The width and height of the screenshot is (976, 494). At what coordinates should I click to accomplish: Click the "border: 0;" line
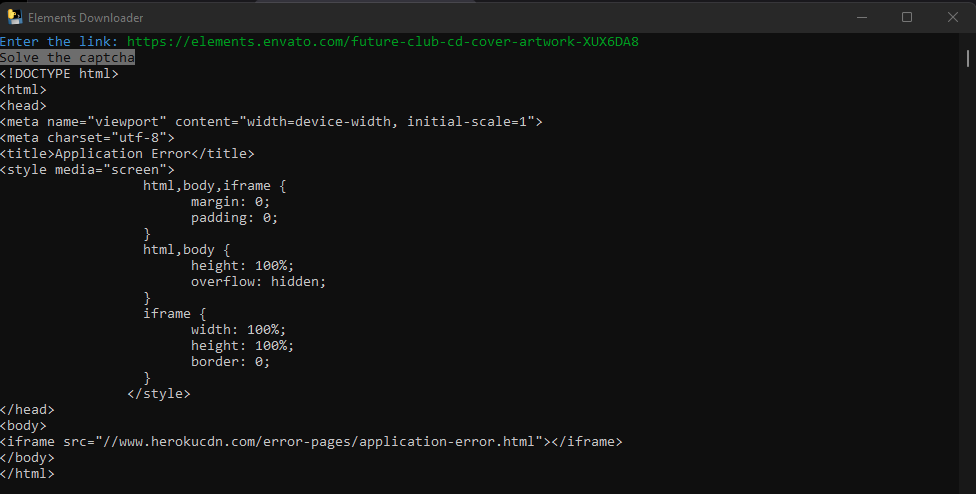point(230,362)
